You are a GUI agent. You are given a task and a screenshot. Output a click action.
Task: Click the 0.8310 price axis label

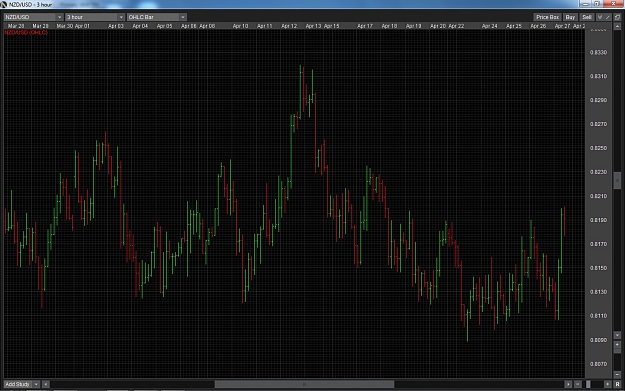click(598, 77)
